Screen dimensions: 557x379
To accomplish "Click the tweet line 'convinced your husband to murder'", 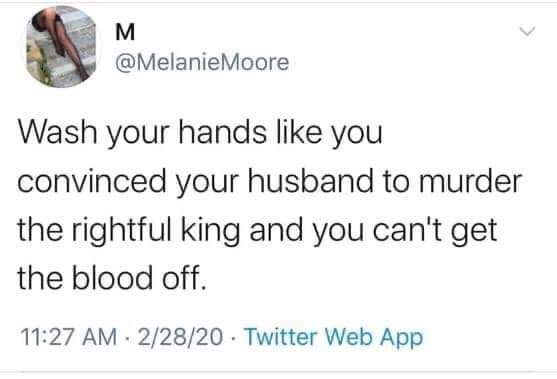I will pyautogui.click(x=270, y=182).
